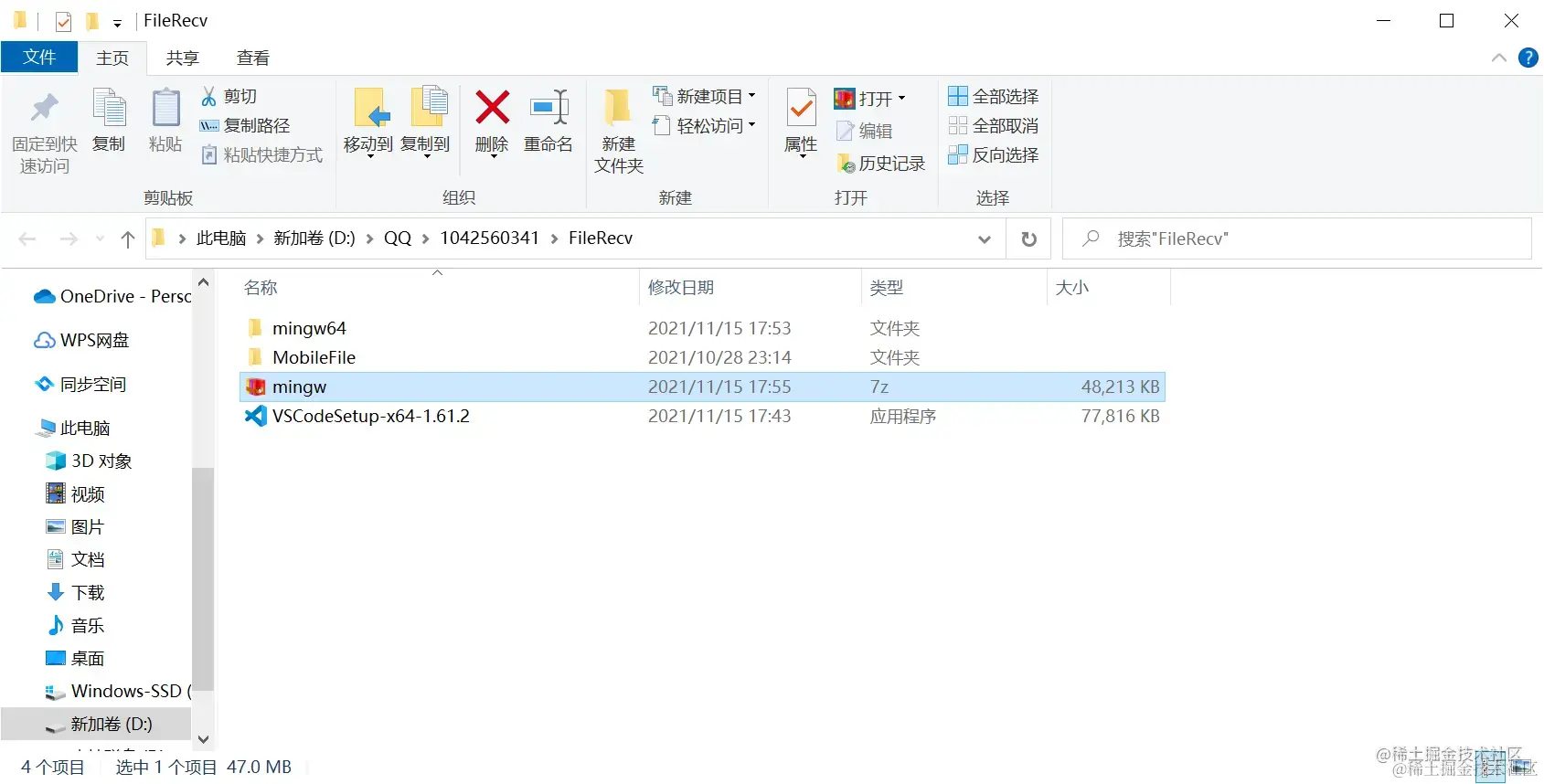The width and height of the screenshot is (1544, 784).
Task: Open Windows-SSD drive in sidebar
Action: coord(118,691)
